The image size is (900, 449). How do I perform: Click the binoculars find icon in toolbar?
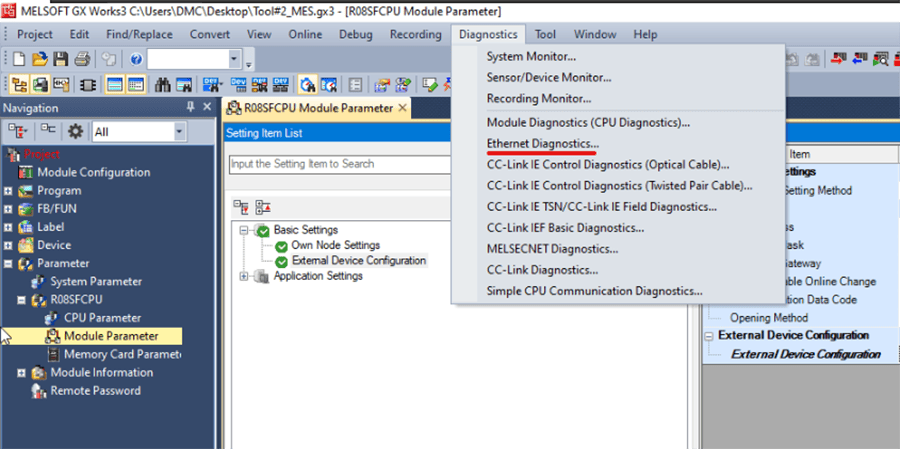tap(162, 84)
